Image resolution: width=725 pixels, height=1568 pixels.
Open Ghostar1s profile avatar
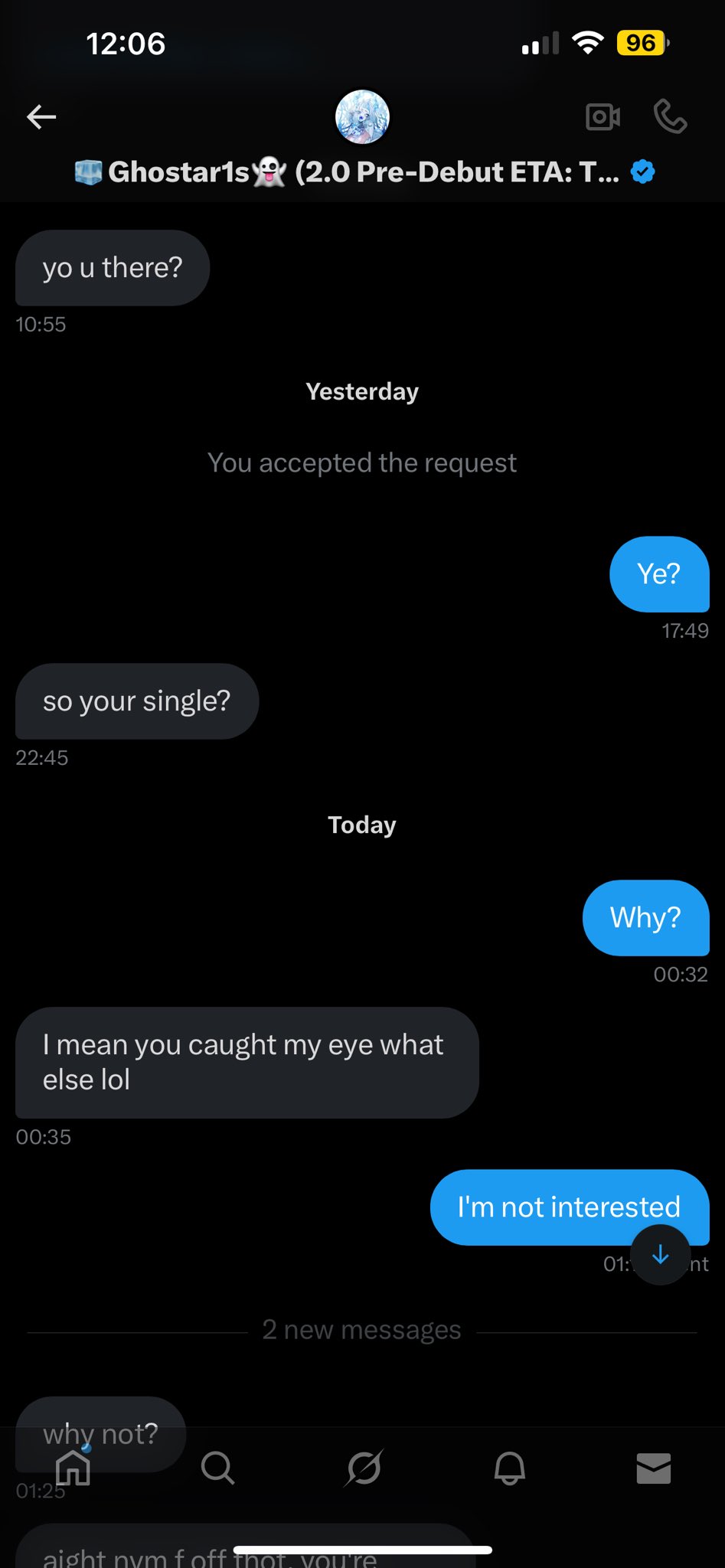(x=362, y=117)
